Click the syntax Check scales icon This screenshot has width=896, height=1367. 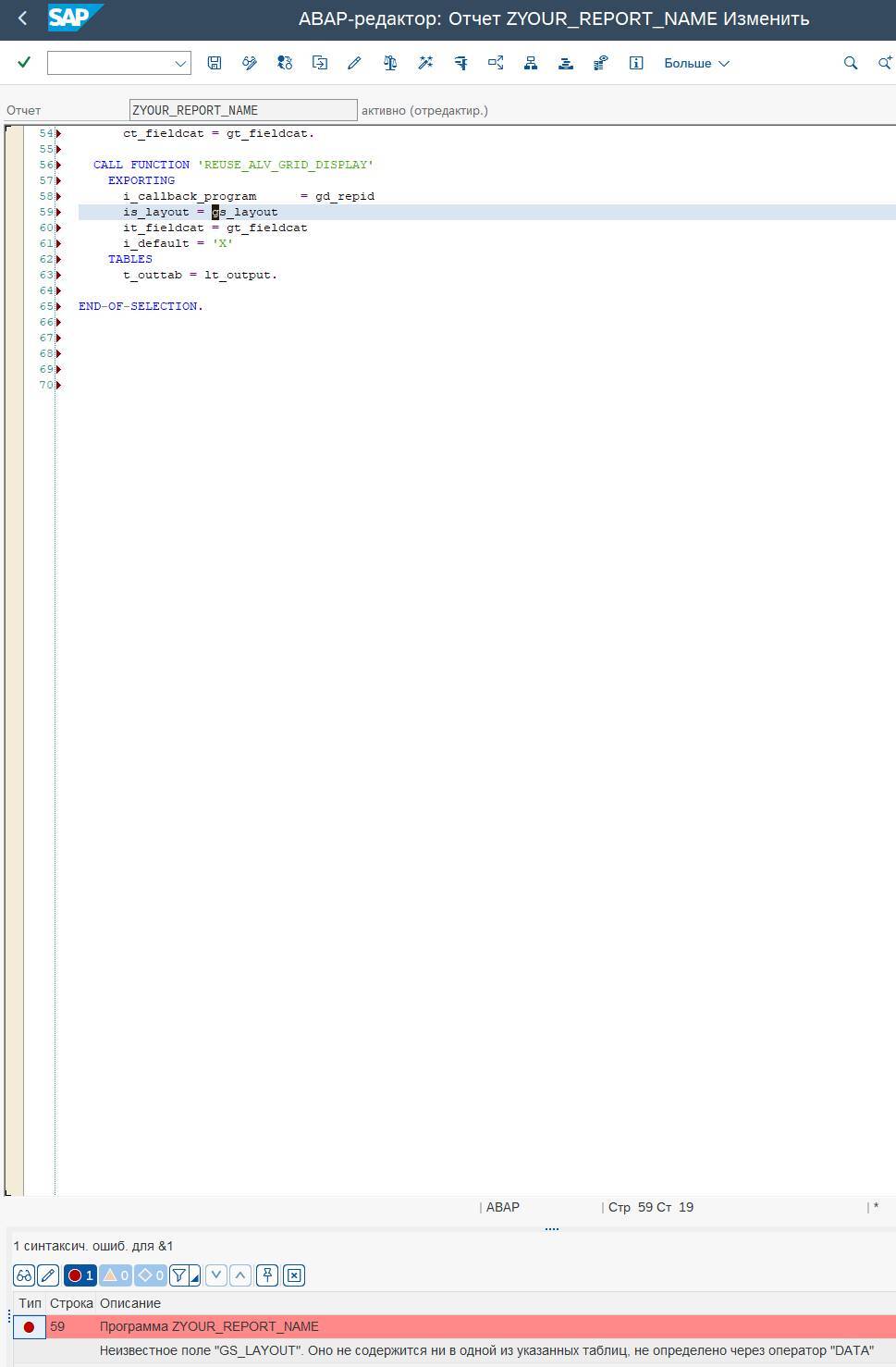[x=390, y=63]
